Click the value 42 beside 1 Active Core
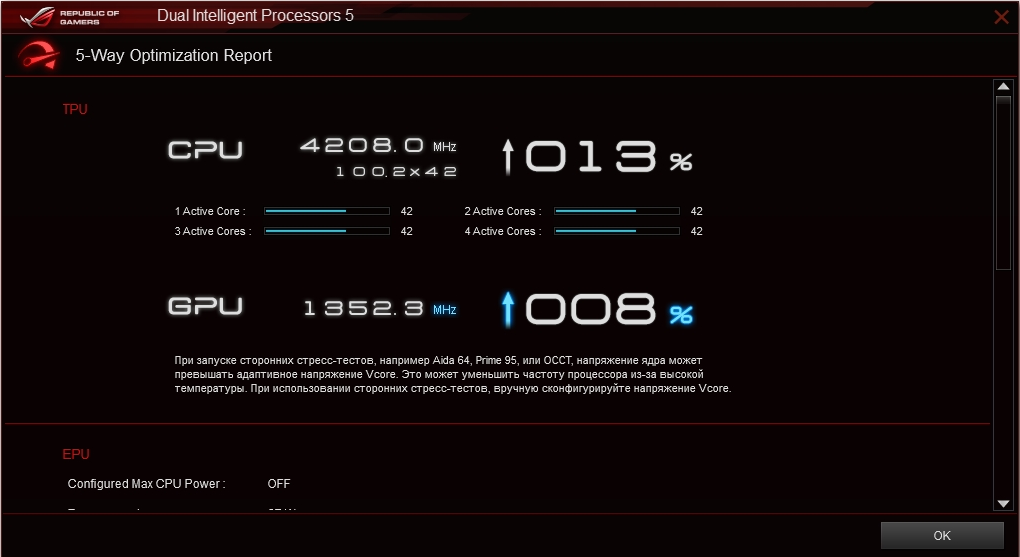 (407, 211)
